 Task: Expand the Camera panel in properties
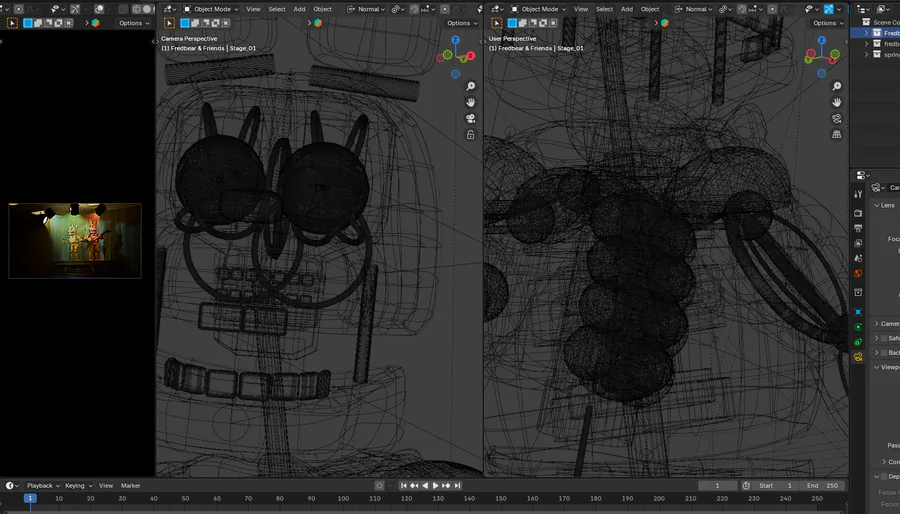(x=876, y=324)
